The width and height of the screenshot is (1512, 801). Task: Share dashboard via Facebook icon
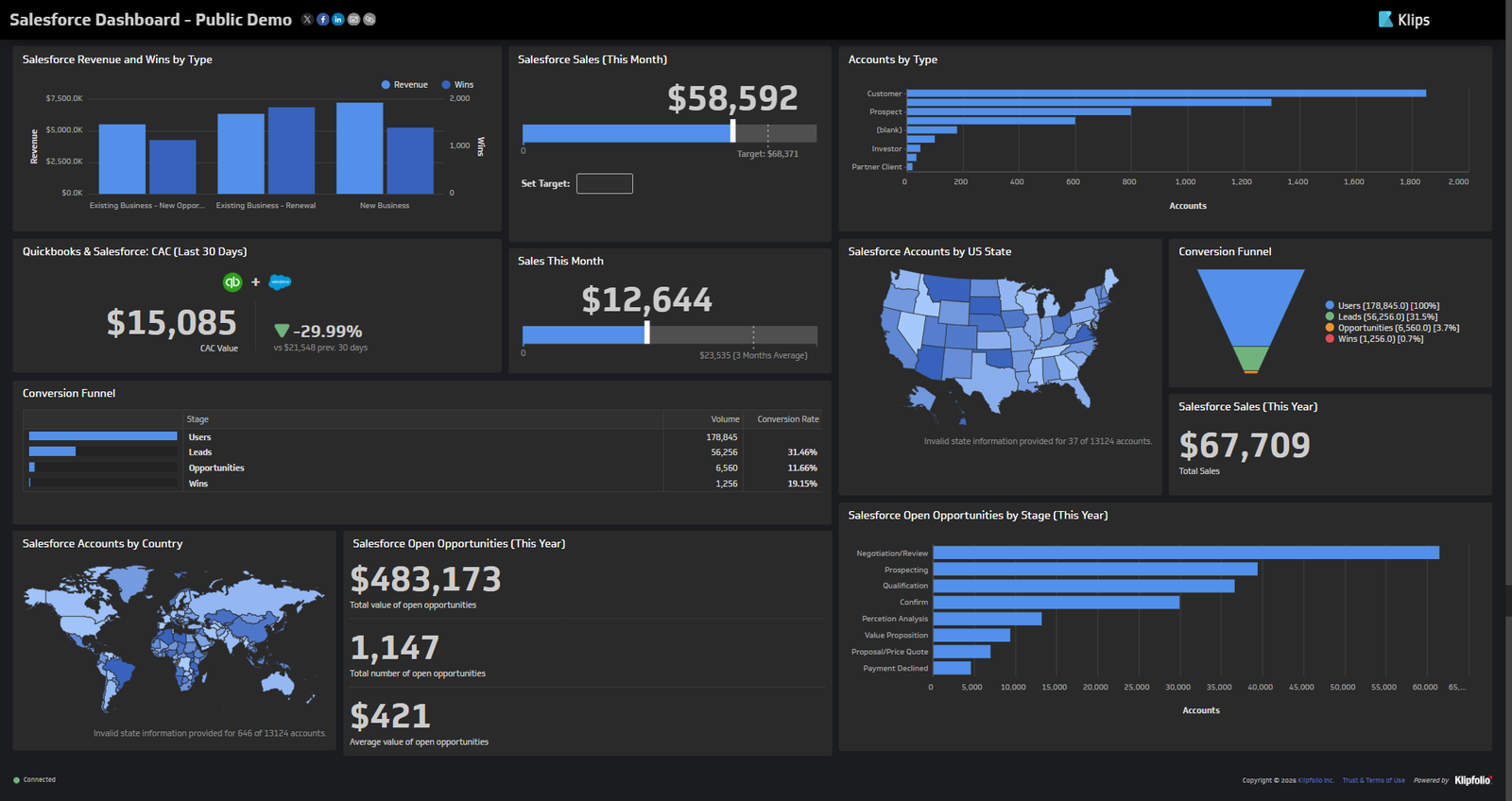[x=322, y=20]
